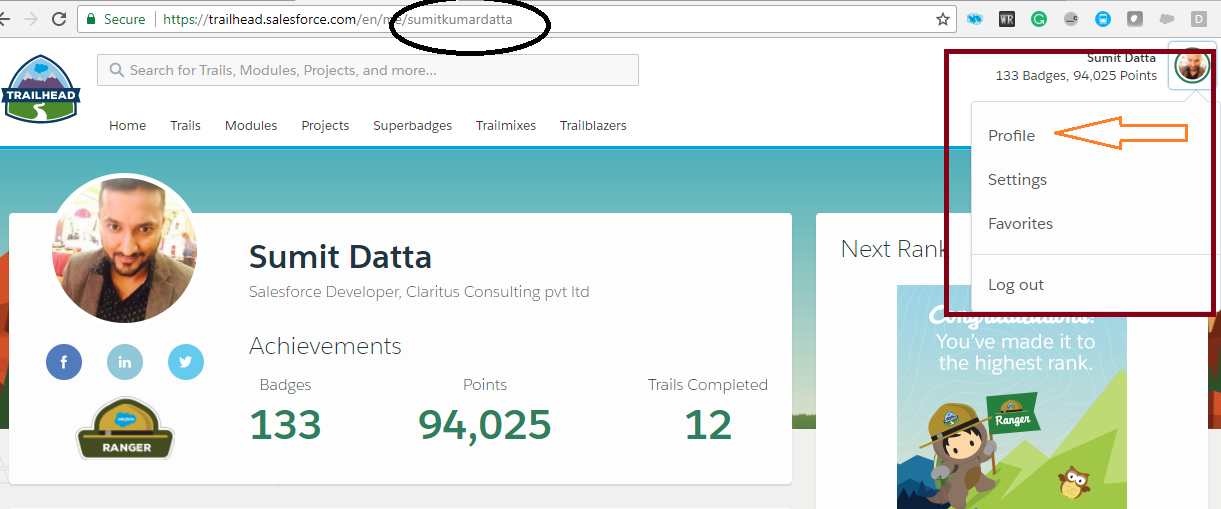The image size is (1221, 509).
Task: Open the WR extension icon
Action: (x=1007, y=19)
